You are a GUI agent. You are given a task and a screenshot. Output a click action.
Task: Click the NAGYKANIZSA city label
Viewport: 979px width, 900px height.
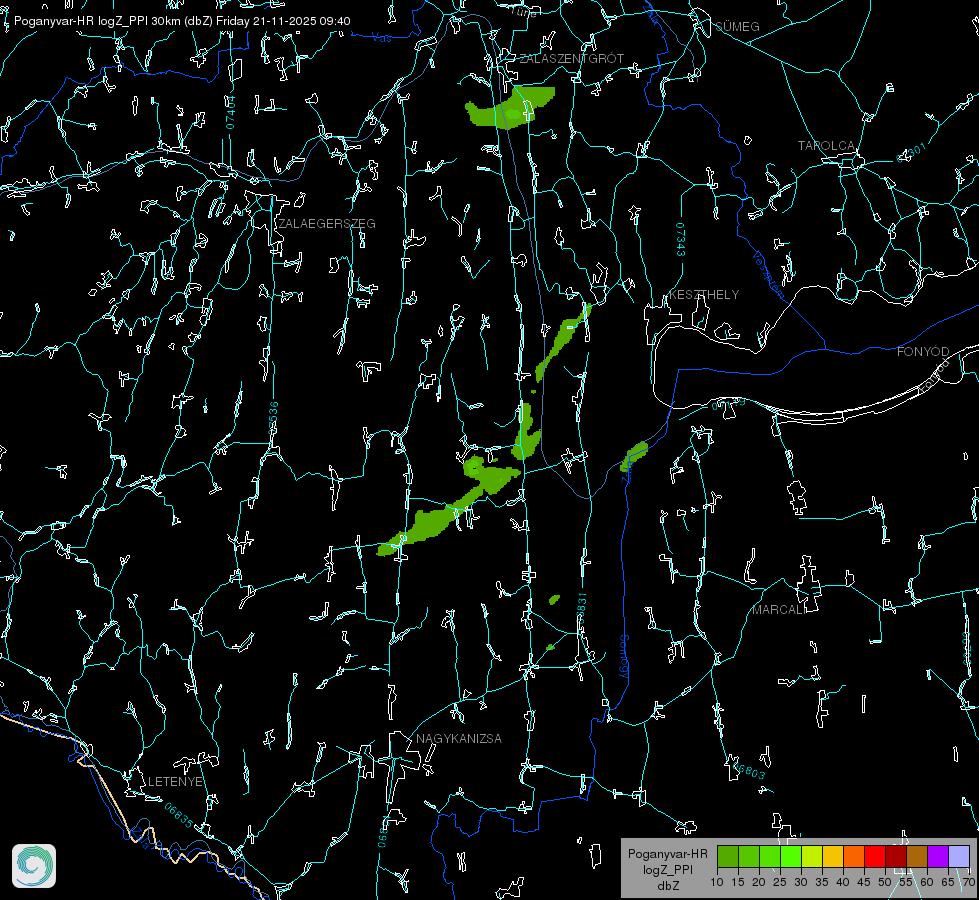click(459, 738)
